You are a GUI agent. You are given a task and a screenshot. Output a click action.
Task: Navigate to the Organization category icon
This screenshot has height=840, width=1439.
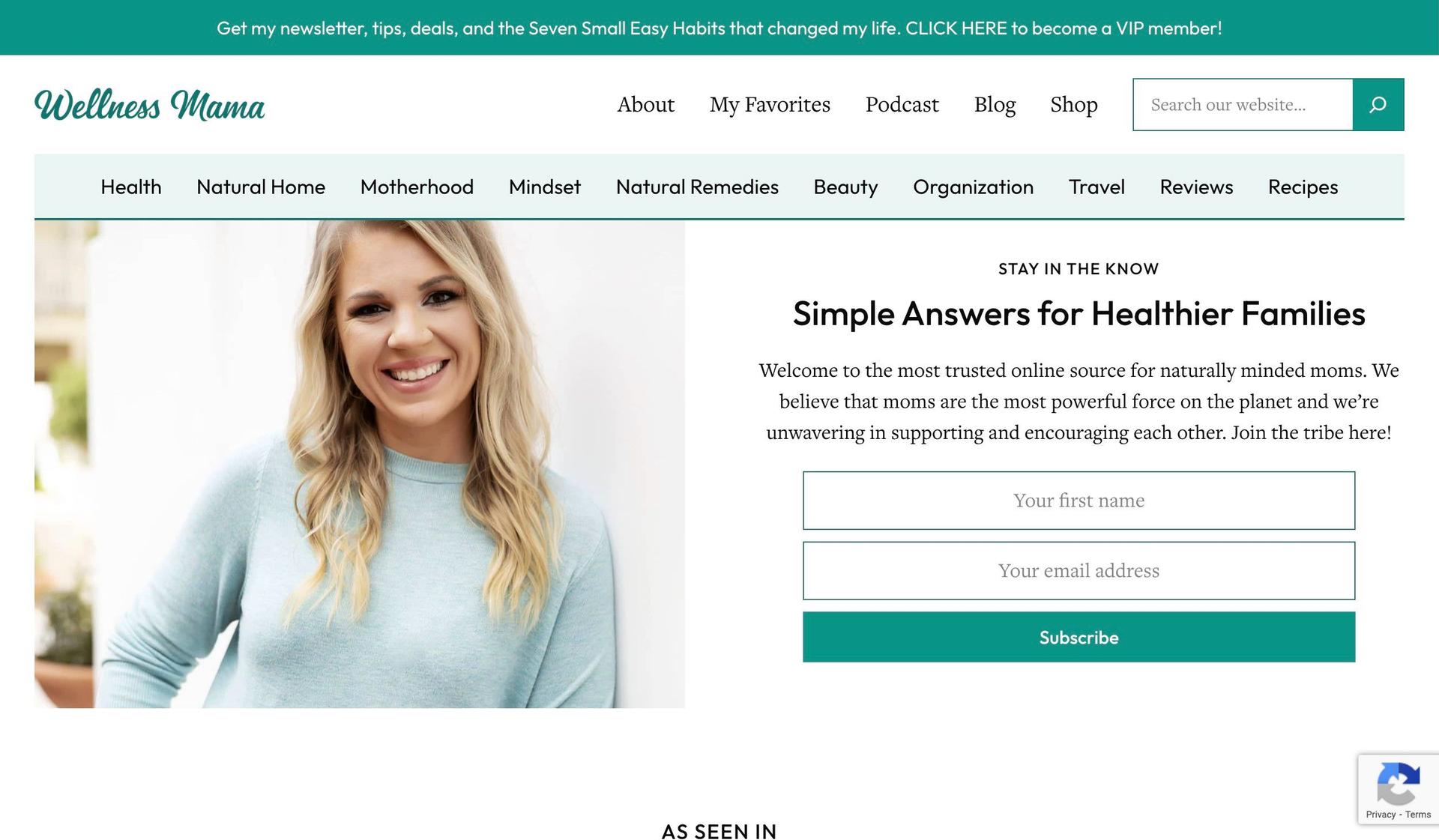pos(973,186)
